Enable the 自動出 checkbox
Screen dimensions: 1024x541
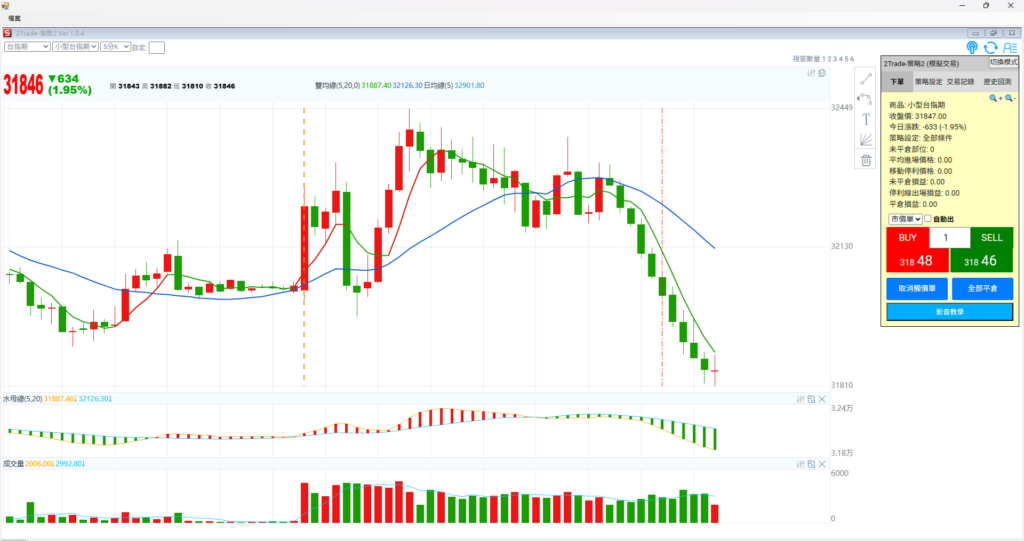click(x=929, y=219)
